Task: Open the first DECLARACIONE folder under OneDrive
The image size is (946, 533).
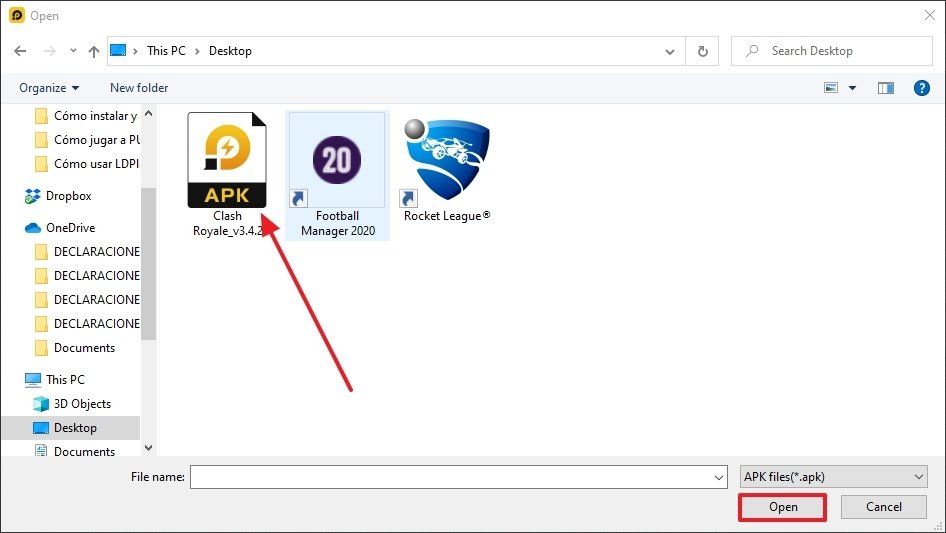Action: pos(87,251)
